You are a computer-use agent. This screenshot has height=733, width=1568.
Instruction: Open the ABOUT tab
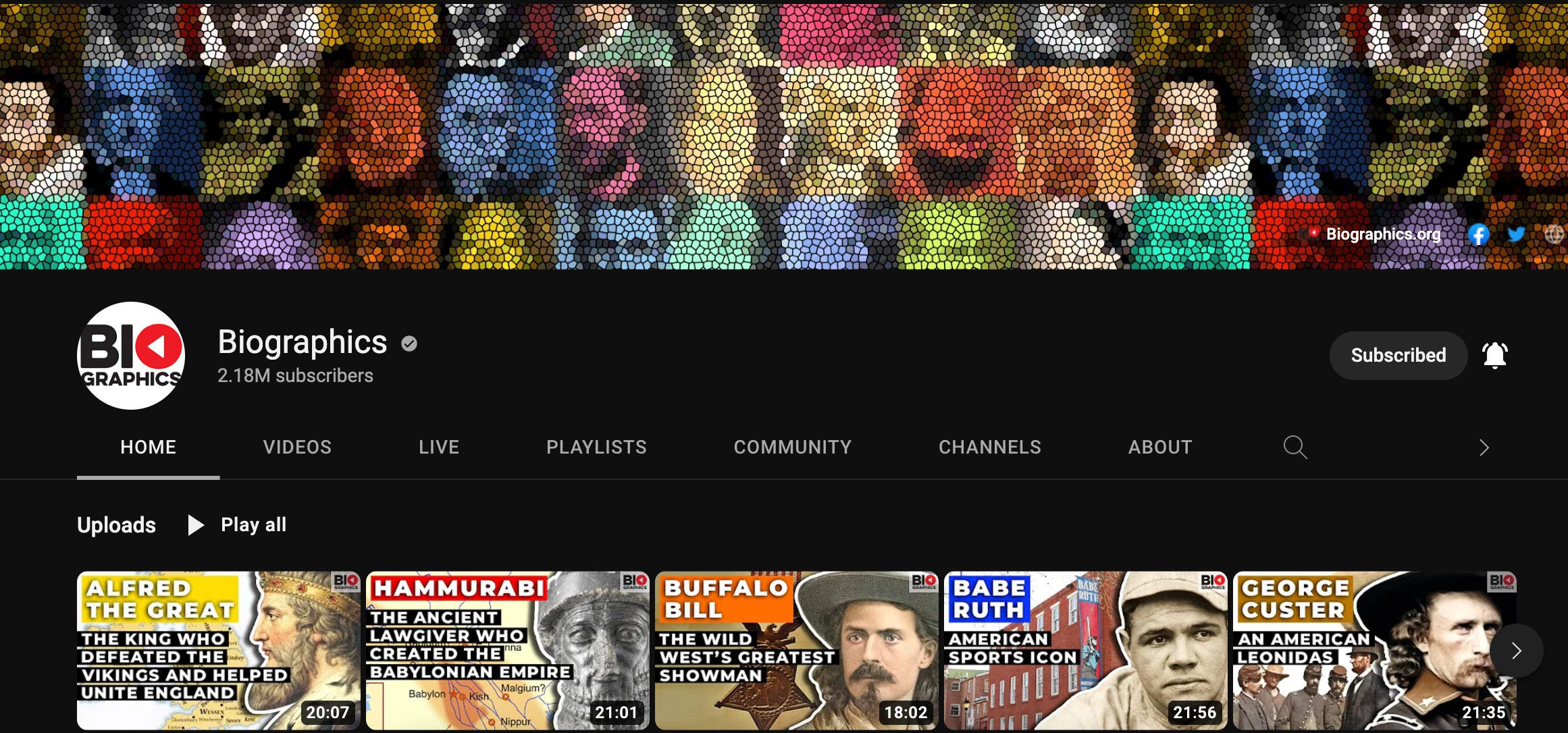[1160, 447]
